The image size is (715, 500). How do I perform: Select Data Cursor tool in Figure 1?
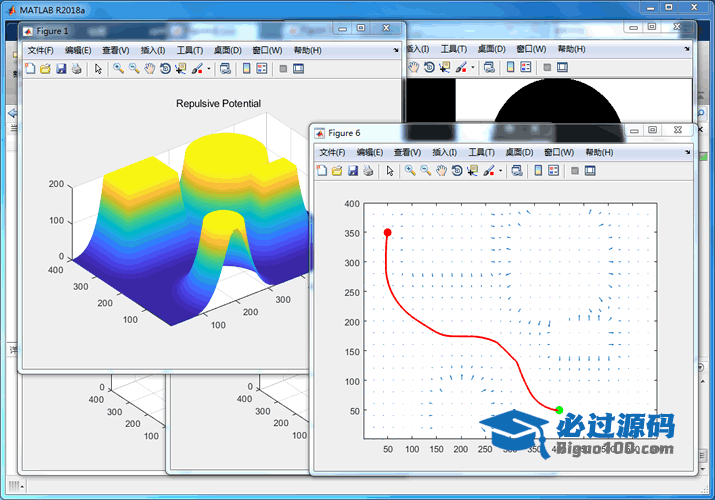[x=181, y=69]
